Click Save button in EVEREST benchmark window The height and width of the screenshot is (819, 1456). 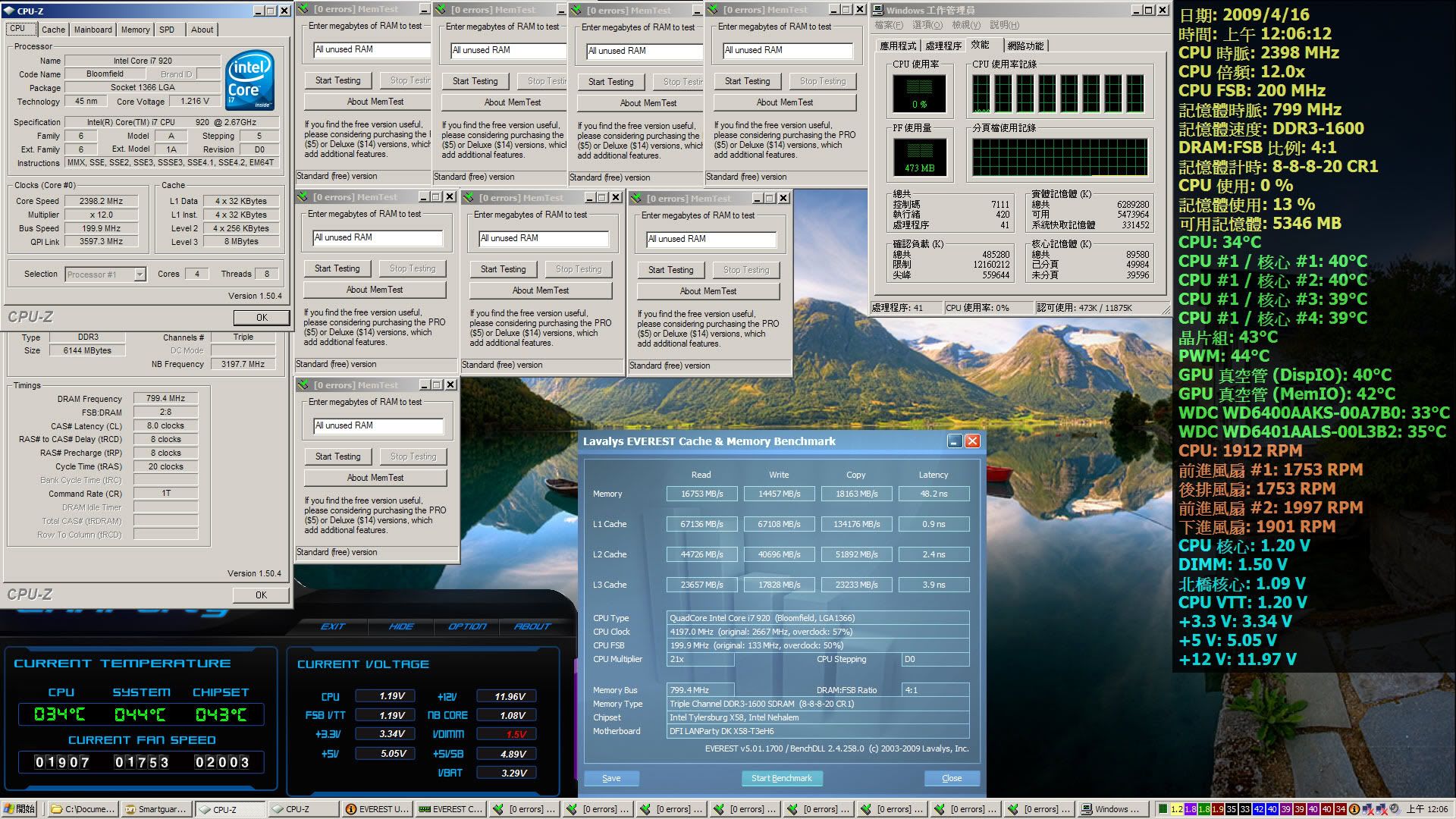point(611,778)
